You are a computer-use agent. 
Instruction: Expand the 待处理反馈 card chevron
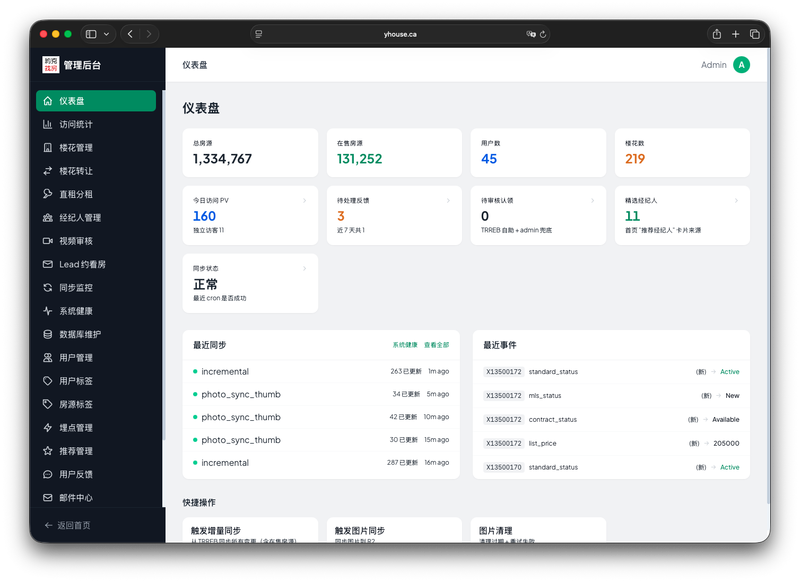point(448,200)
